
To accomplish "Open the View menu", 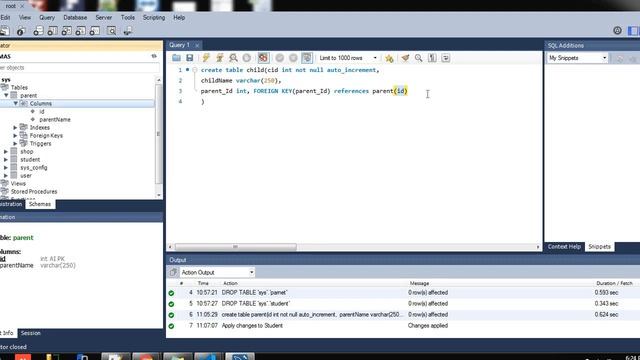I will click(25, 18).
